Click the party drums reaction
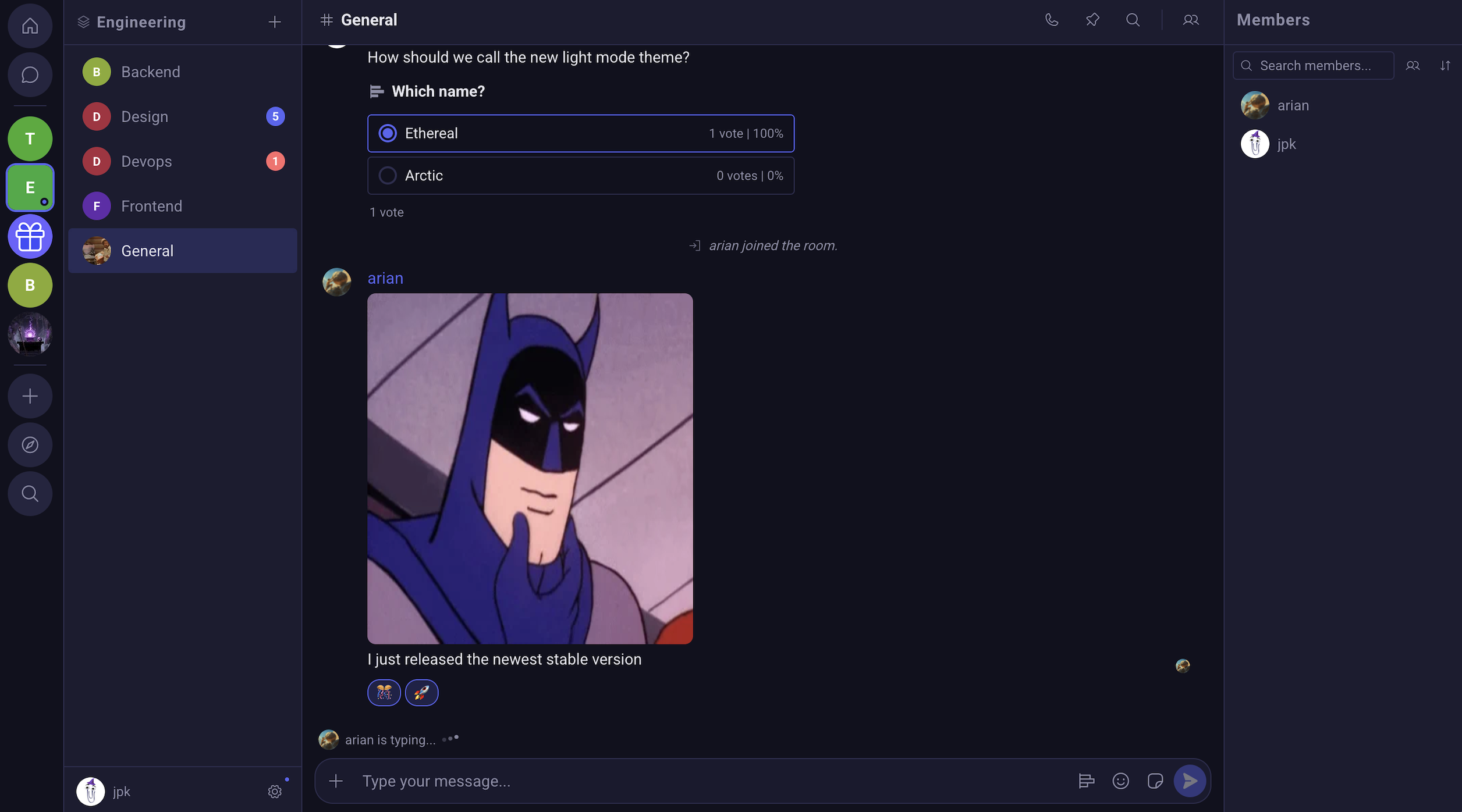Viewport: 1462px width, 812px height. point(384,692)
